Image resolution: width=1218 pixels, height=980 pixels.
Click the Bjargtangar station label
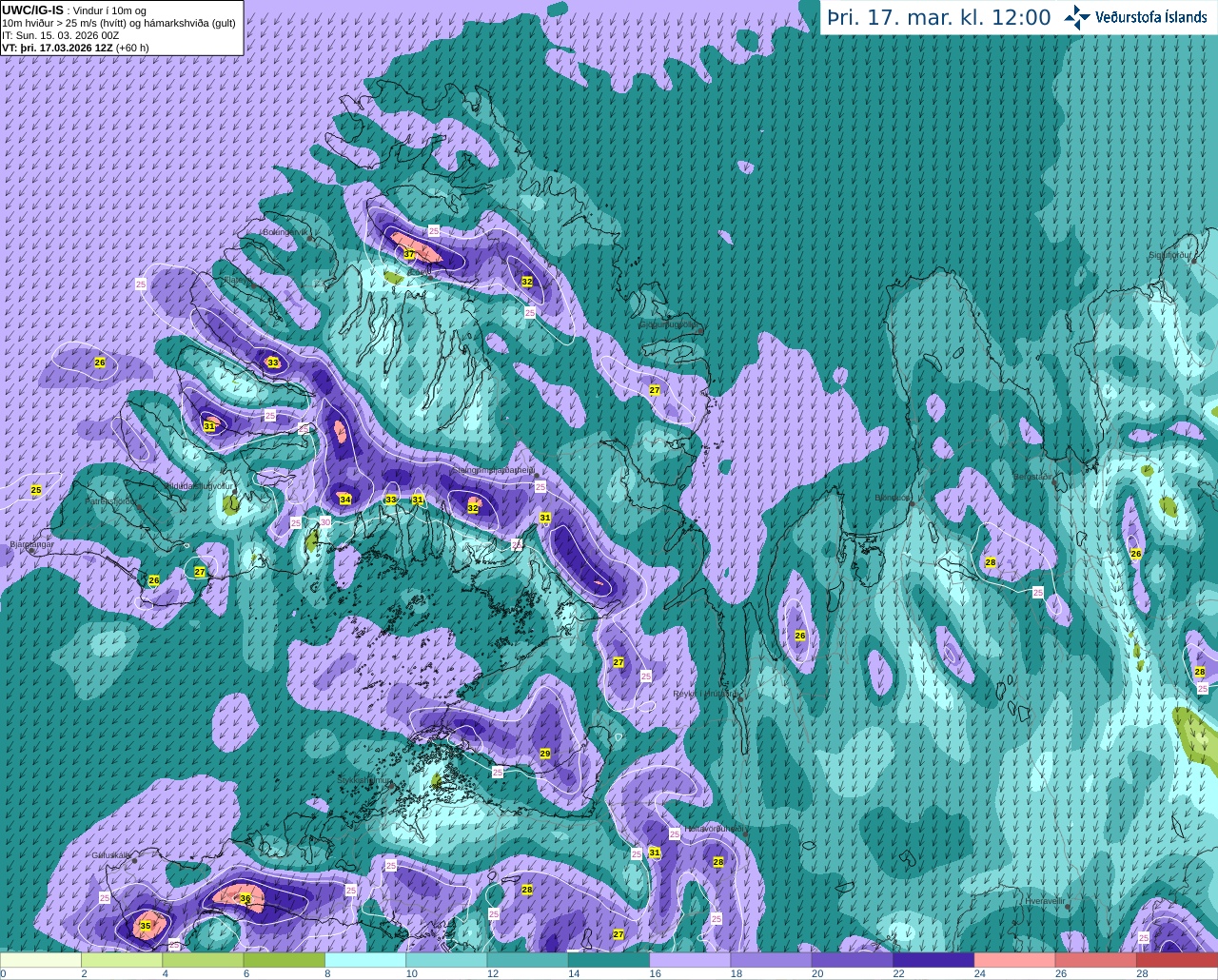point(30,544)
